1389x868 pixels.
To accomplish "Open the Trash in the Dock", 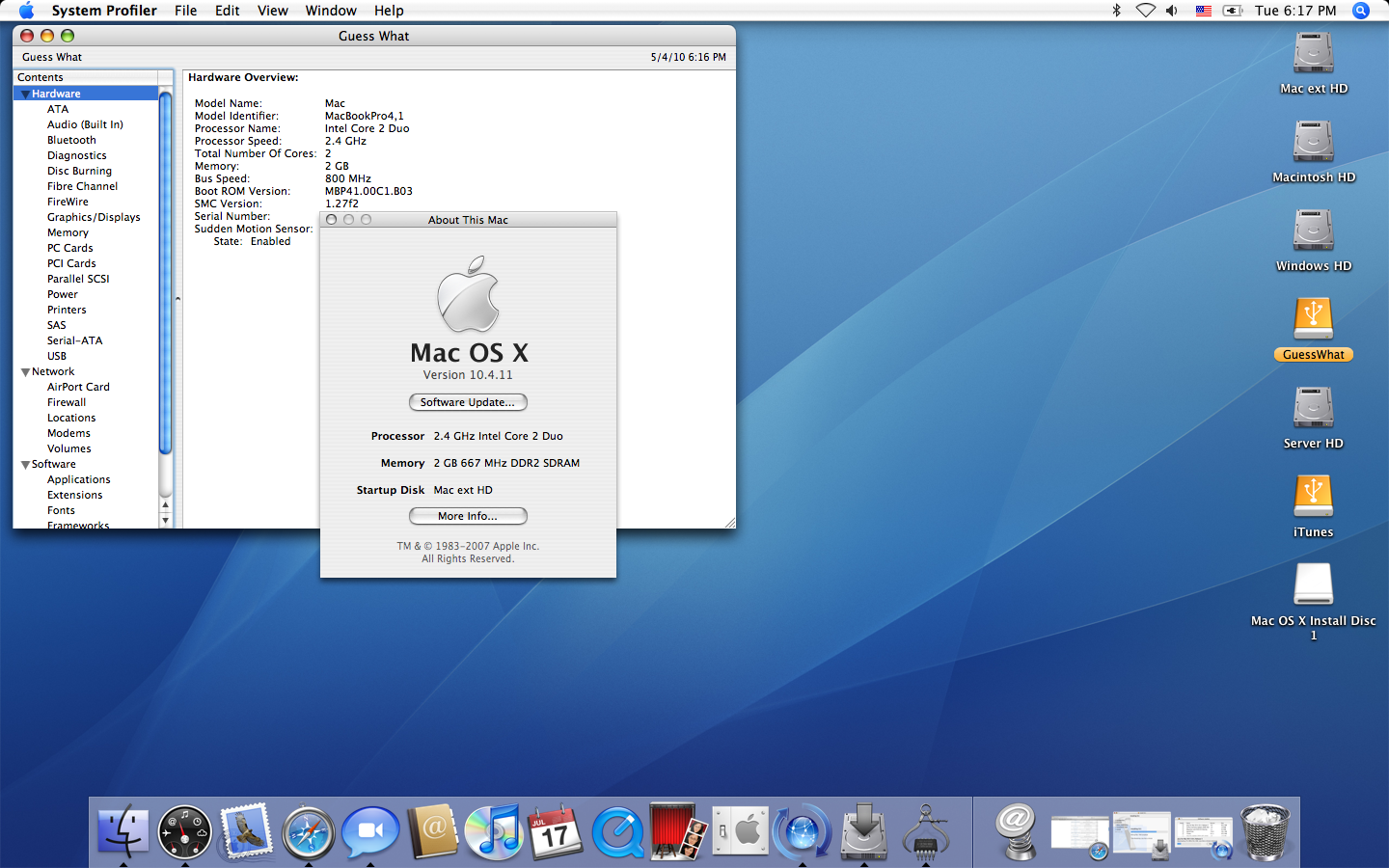I will pyautogui.click(x=1266, y=831).
